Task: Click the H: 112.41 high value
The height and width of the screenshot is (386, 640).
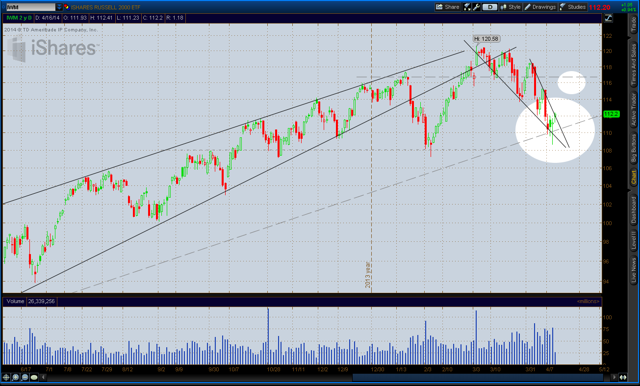Action: 101,18
